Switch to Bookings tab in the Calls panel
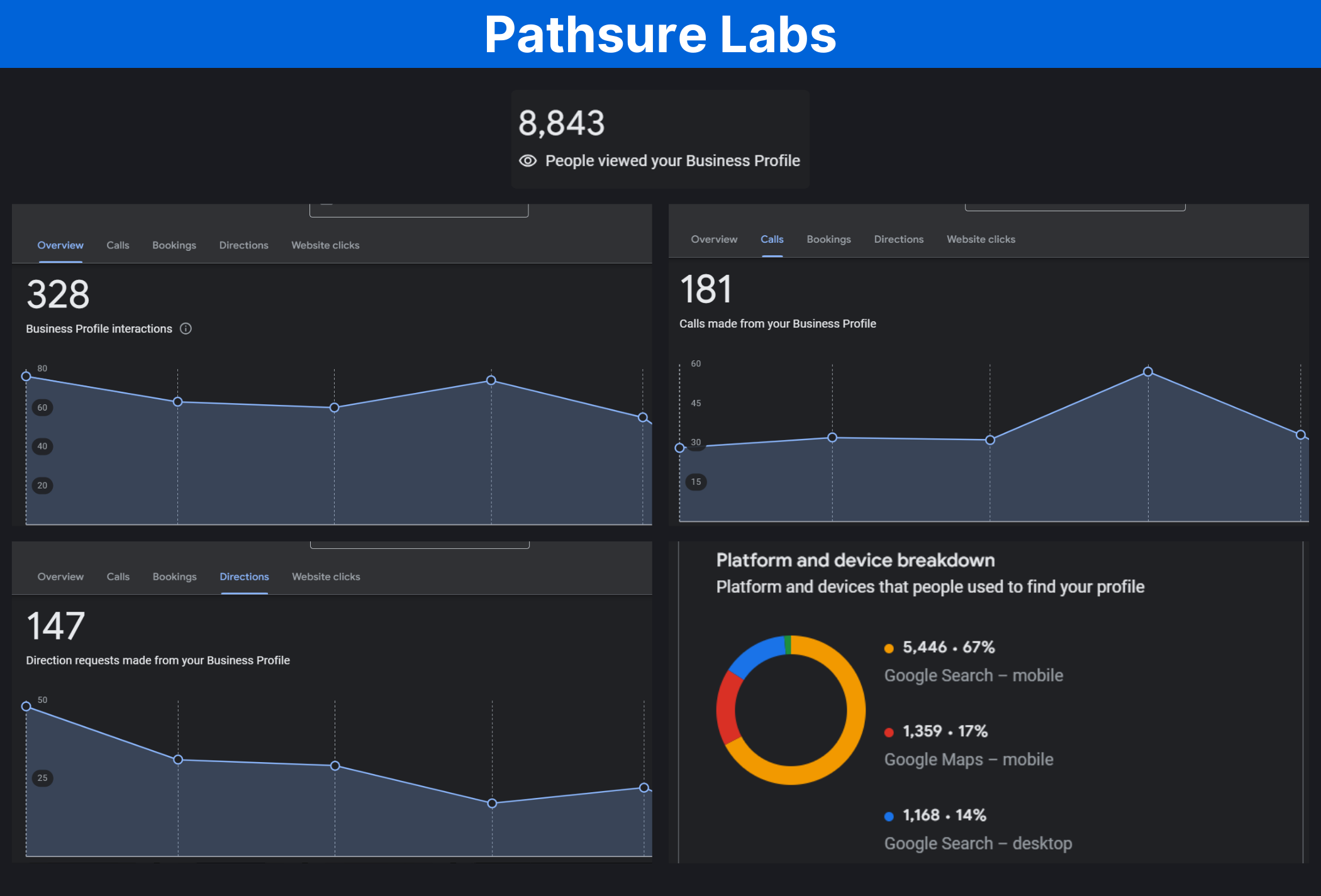 tap(828, 240)
